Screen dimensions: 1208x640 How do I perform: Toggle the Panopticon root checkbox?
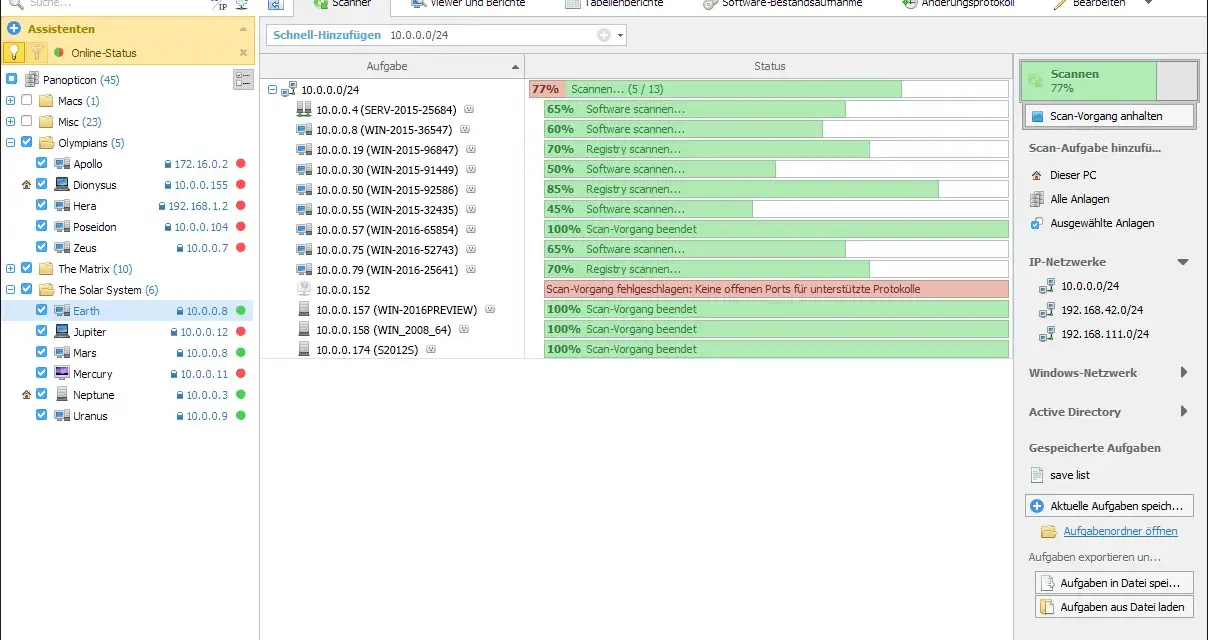tap(12, 80)
